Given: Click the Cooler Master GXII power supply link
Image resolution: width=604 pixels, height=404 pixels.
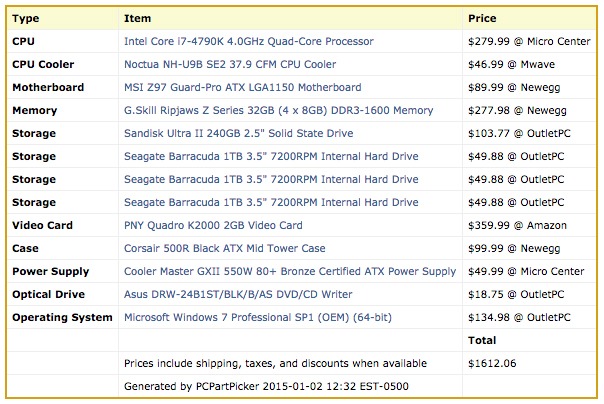Looking at the screenshot, I should point(289,271).
